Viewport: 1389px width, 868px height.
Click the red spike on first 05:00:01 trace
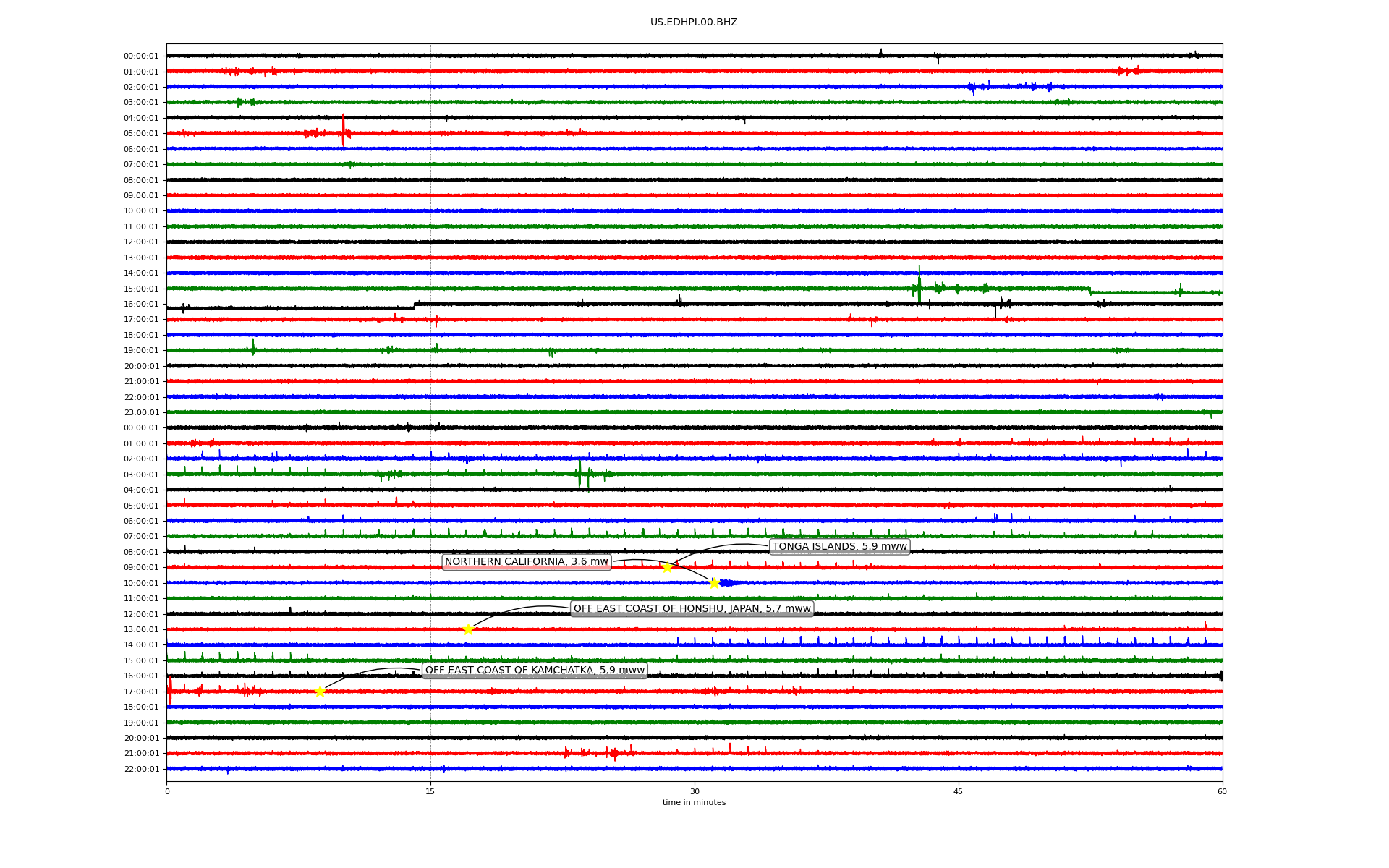pos(343,130)
